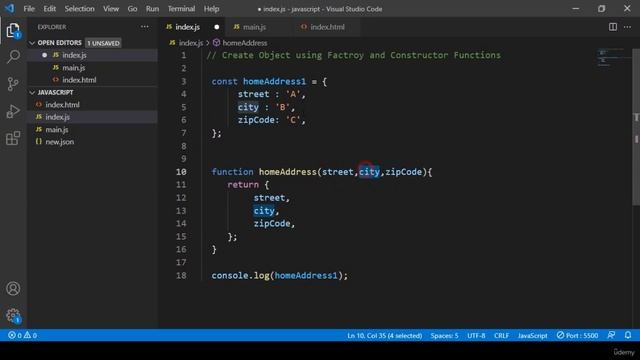
Task: Open the Extensions view
Action: click(13, 138)
